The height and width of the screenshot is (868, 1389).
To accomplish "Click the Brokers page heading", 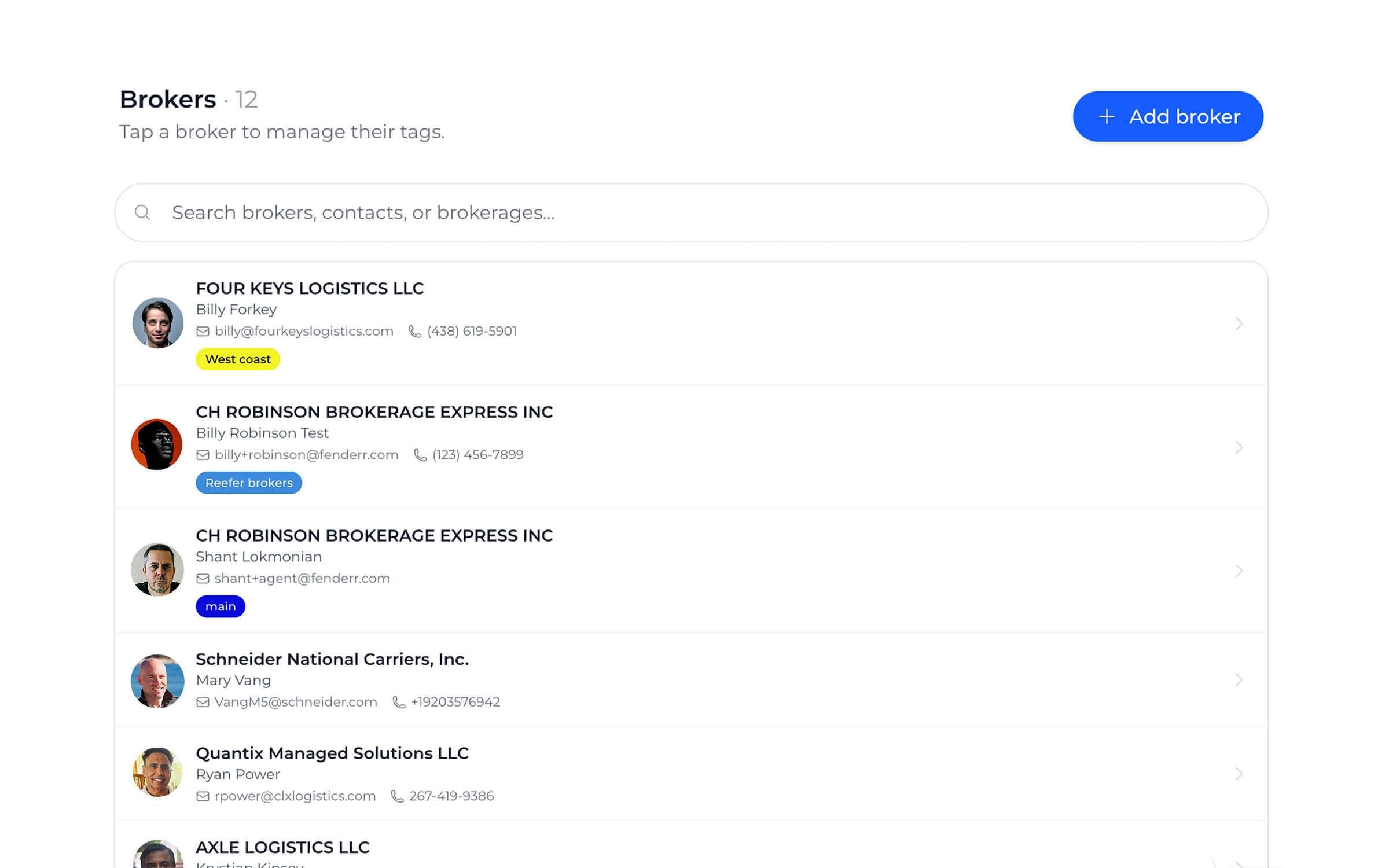I will (x=168, y=100).
